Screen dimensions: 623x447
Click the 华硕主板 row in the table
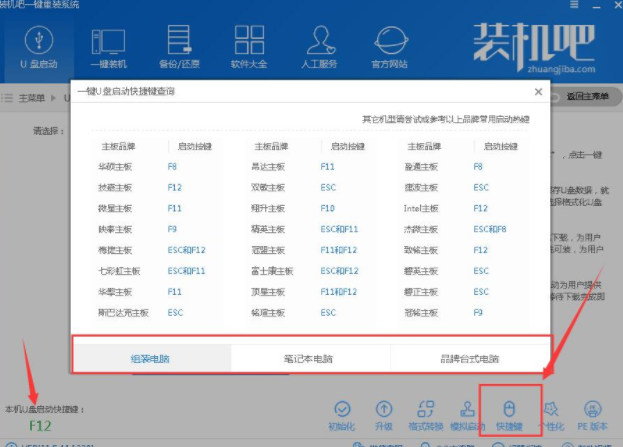[x=115, y=167]
